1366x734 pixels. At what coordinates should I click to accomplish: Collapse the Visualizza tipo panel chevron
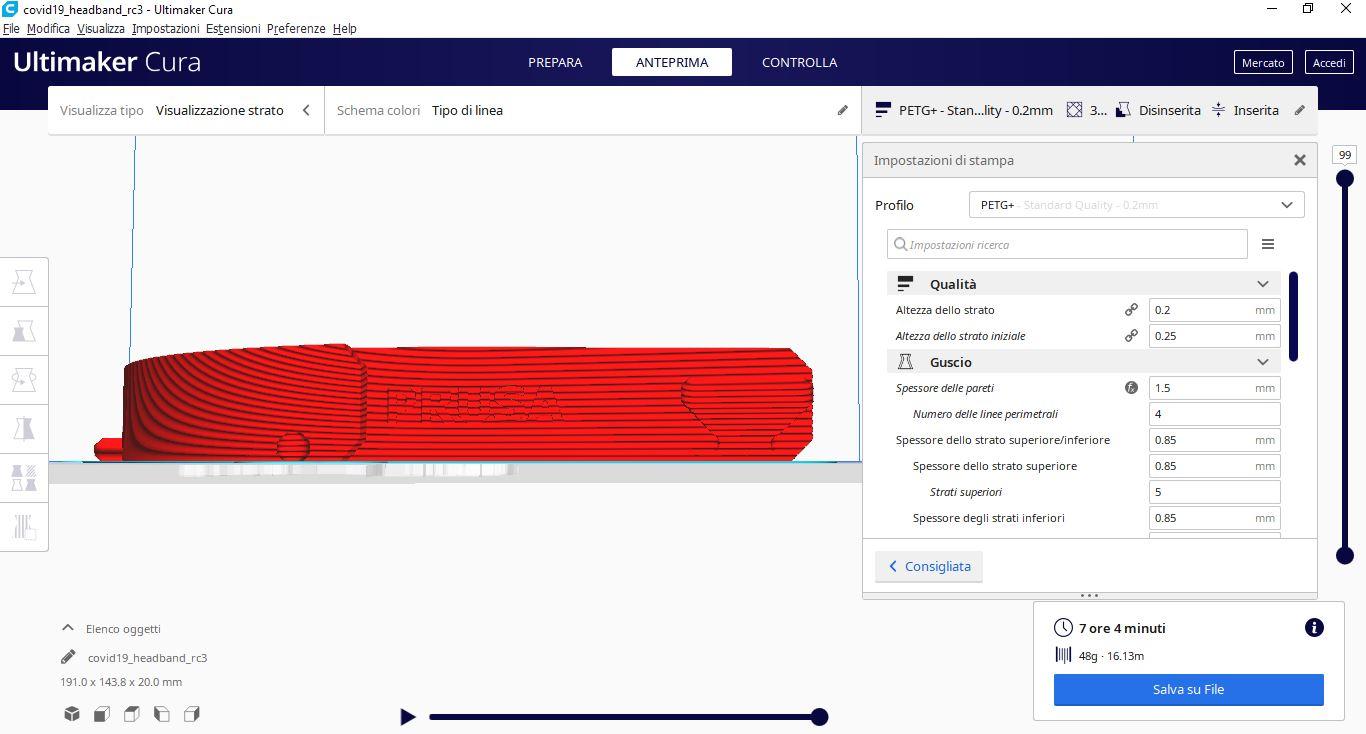pos(306,110)
